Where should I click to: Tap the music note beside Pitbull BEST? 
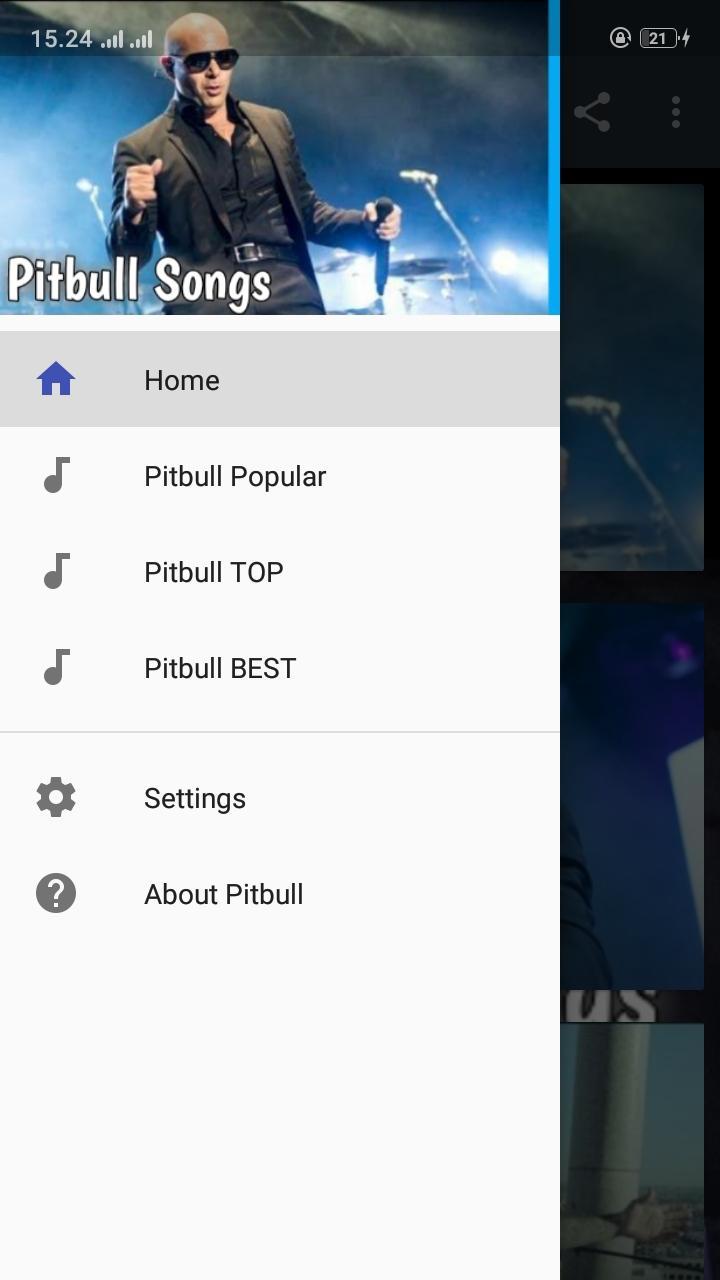(57, 668)
